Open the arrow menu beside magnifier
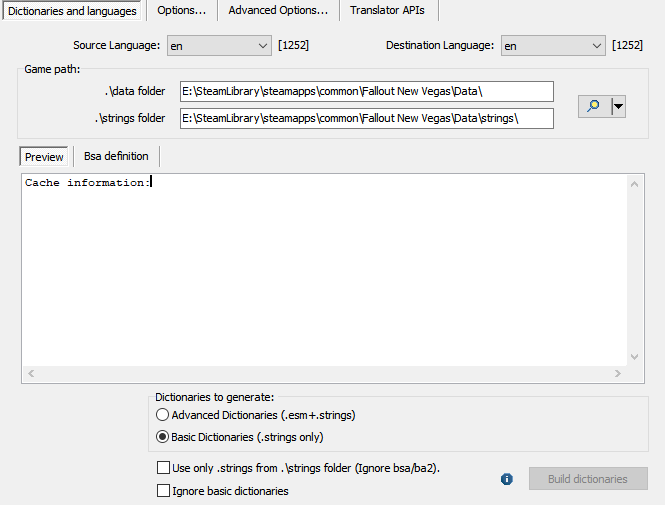This screenshot has width=665, height=505. pos(618,106)
